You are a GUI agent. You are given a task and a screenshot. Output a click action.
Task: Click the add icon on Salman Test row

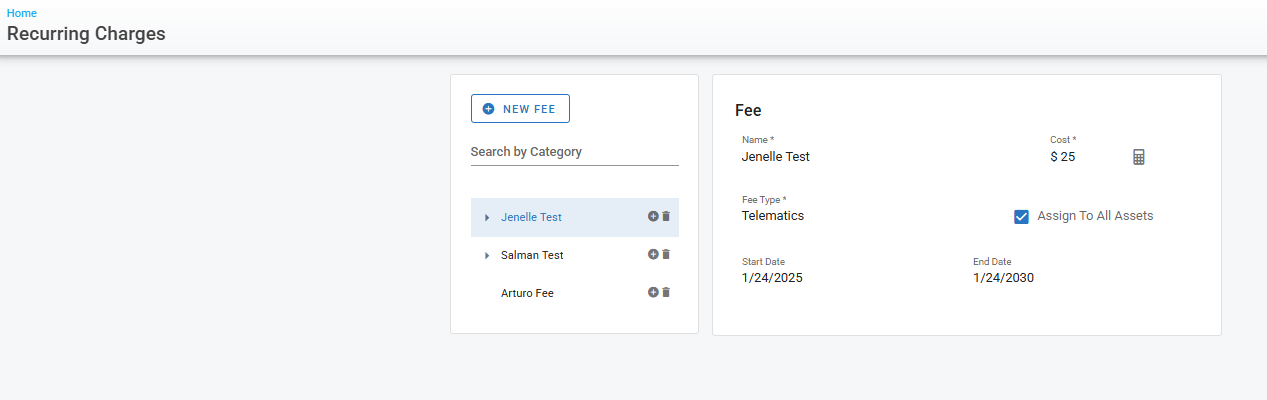point(653,254)
